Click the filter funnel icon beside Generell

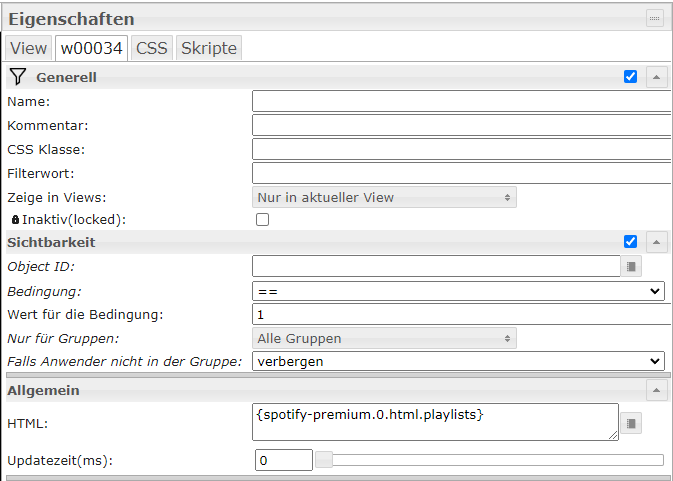(17, 77)
